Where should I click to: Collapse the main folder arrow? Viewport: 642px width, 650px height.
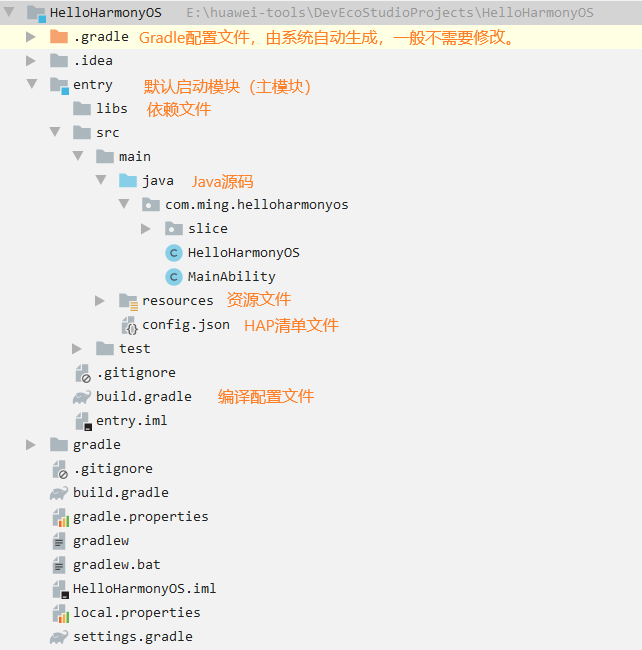78,156
